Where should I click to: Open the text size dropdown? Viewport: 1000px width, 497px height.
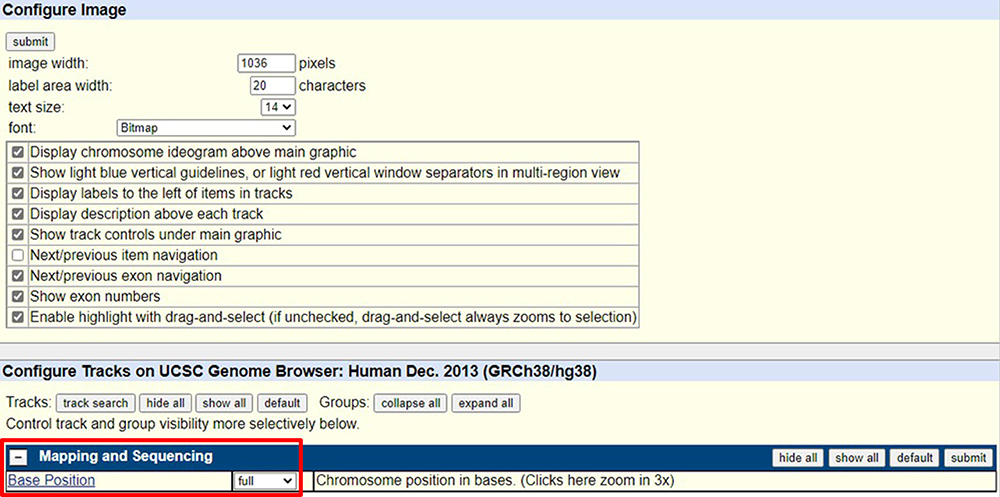tap(277, 107)
